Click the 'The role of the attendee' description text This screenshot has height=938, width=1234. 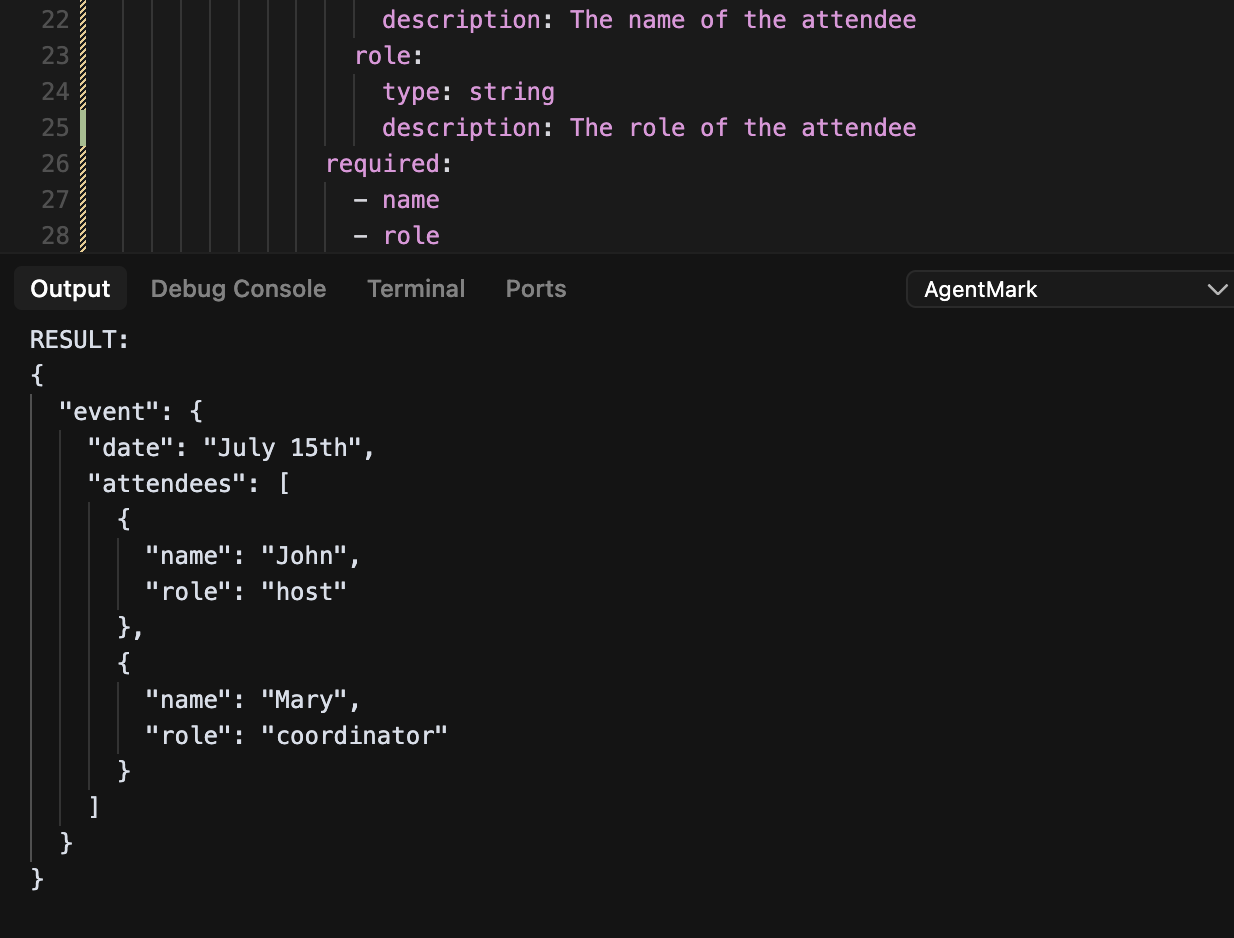coord(743,128)
